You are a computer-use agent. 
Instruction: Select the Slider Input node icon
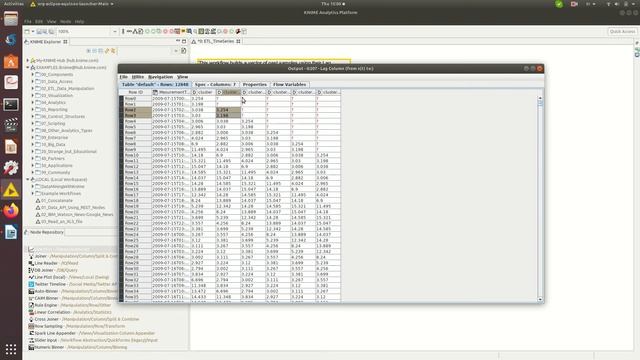click(x=31, y=340)
